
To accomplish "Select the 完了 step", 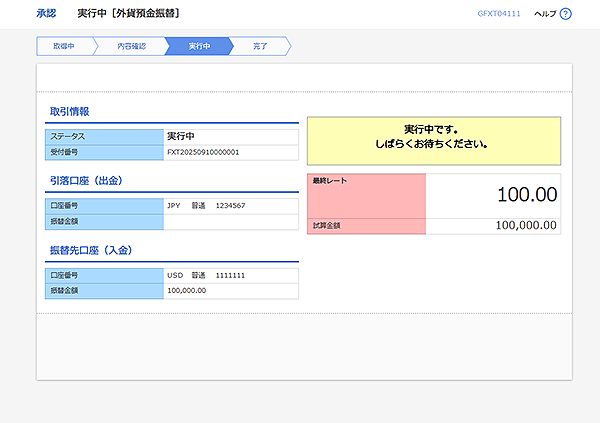I will (x=260, y=46).
